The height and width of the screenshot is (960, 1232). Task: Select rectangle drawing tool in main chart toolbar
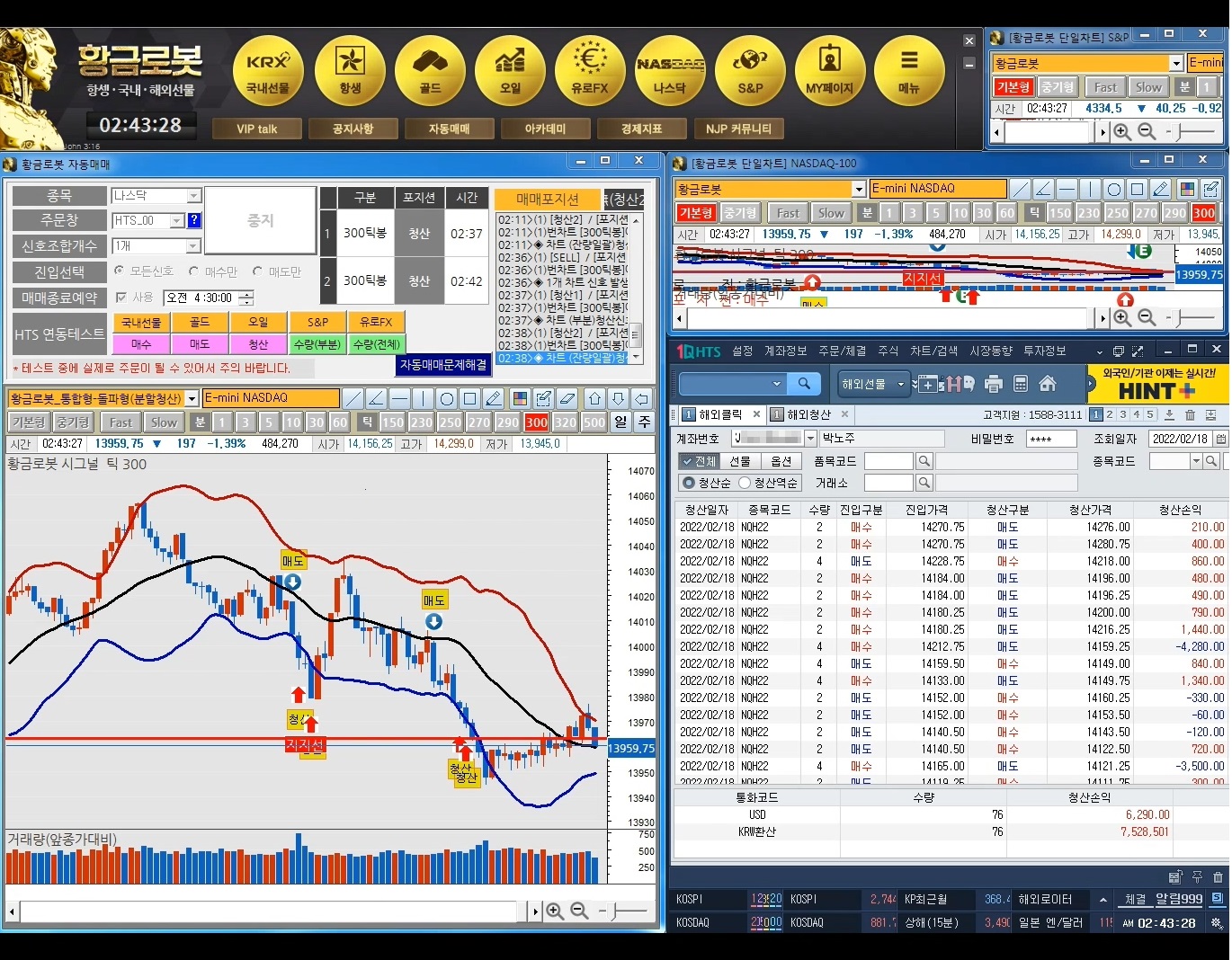tap(470, 398)
